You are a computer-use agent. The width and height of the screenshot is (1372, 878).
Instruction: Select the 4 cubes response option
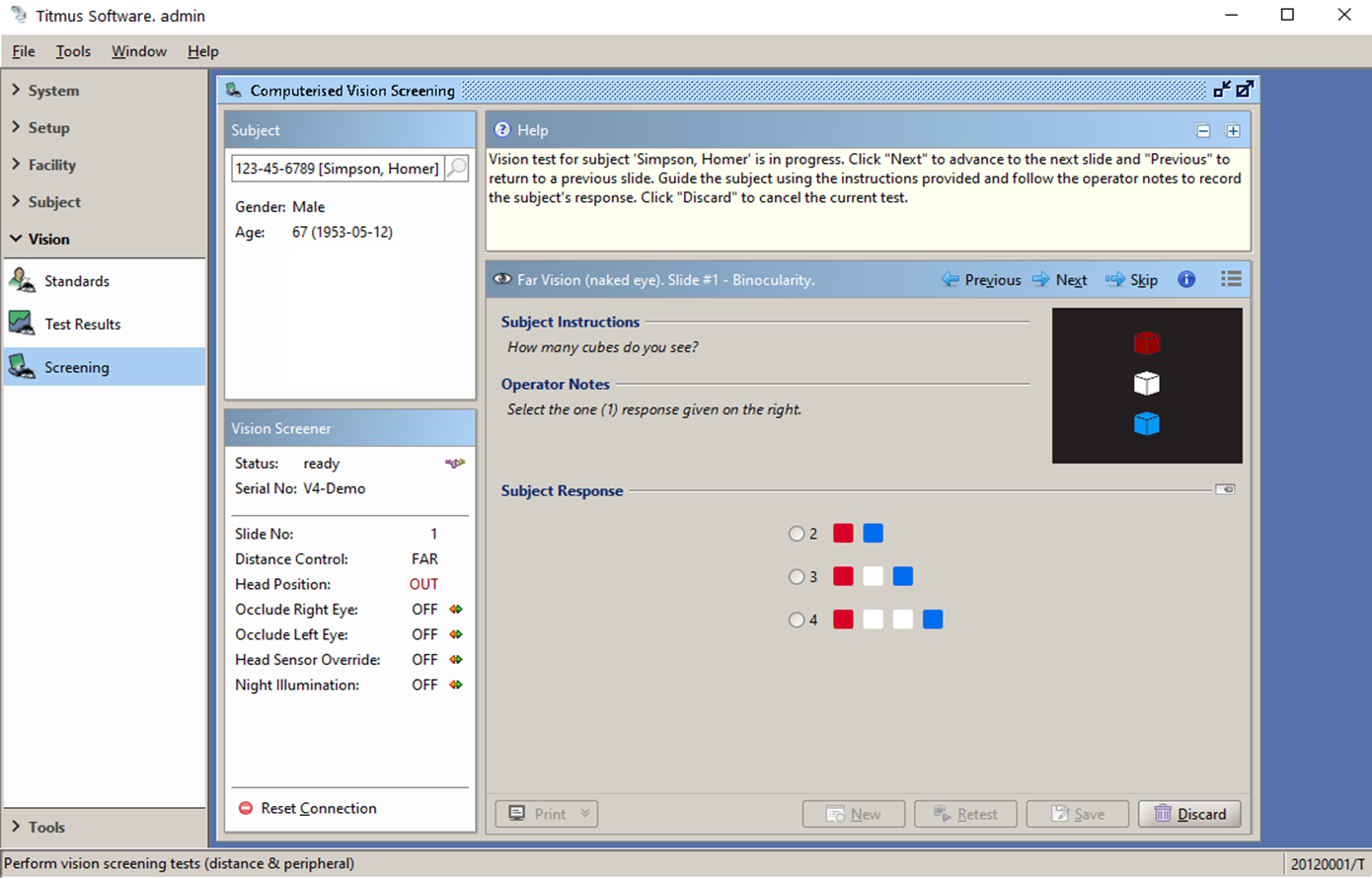[797, 621]
